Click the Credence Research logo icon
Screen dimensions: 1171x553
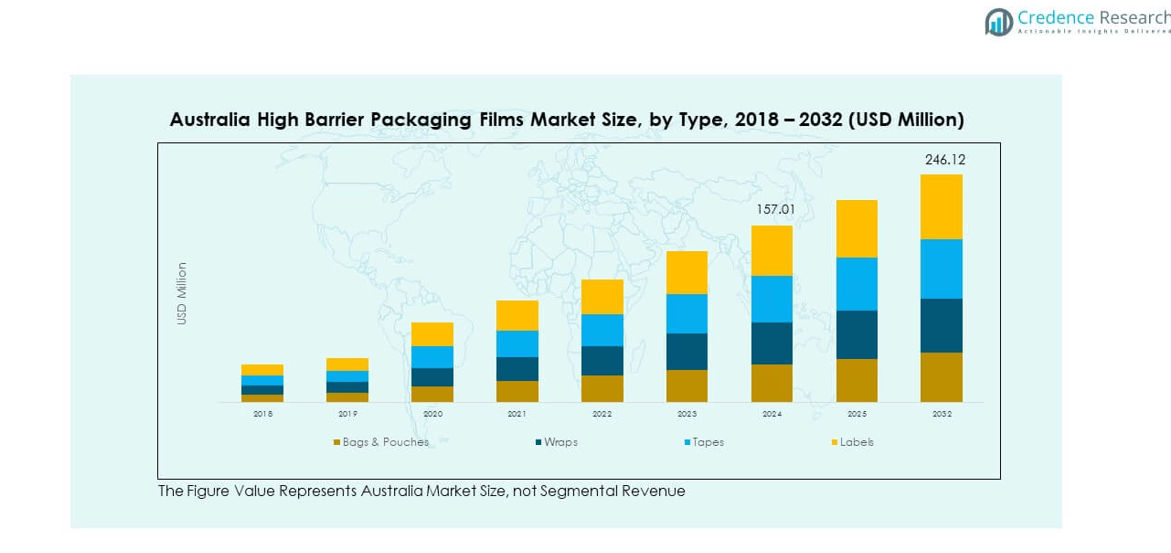pos(999,22)
